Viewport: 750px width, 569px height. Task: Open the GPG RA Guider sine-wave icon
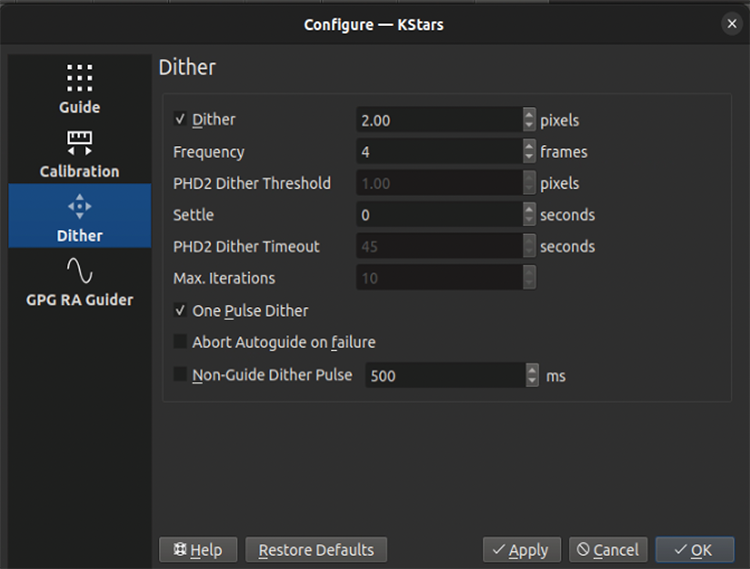[79, 271]
